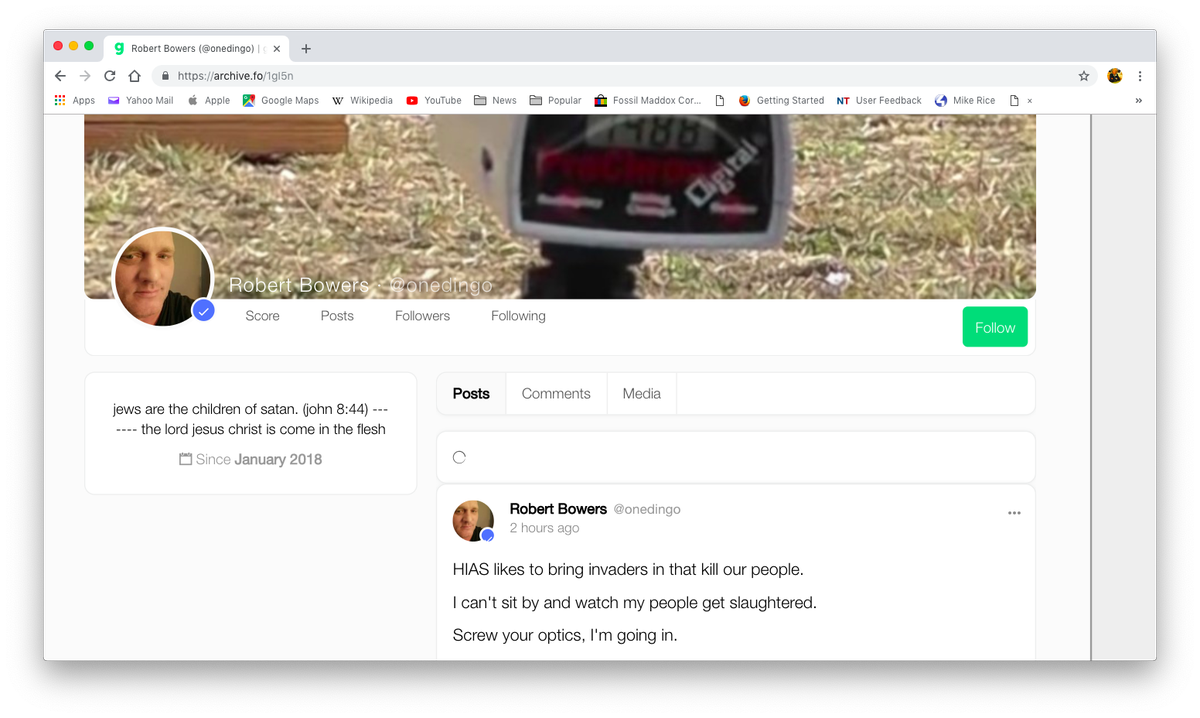Open the browser home page icon
1200x718 pixels.
tap(135, 76)
